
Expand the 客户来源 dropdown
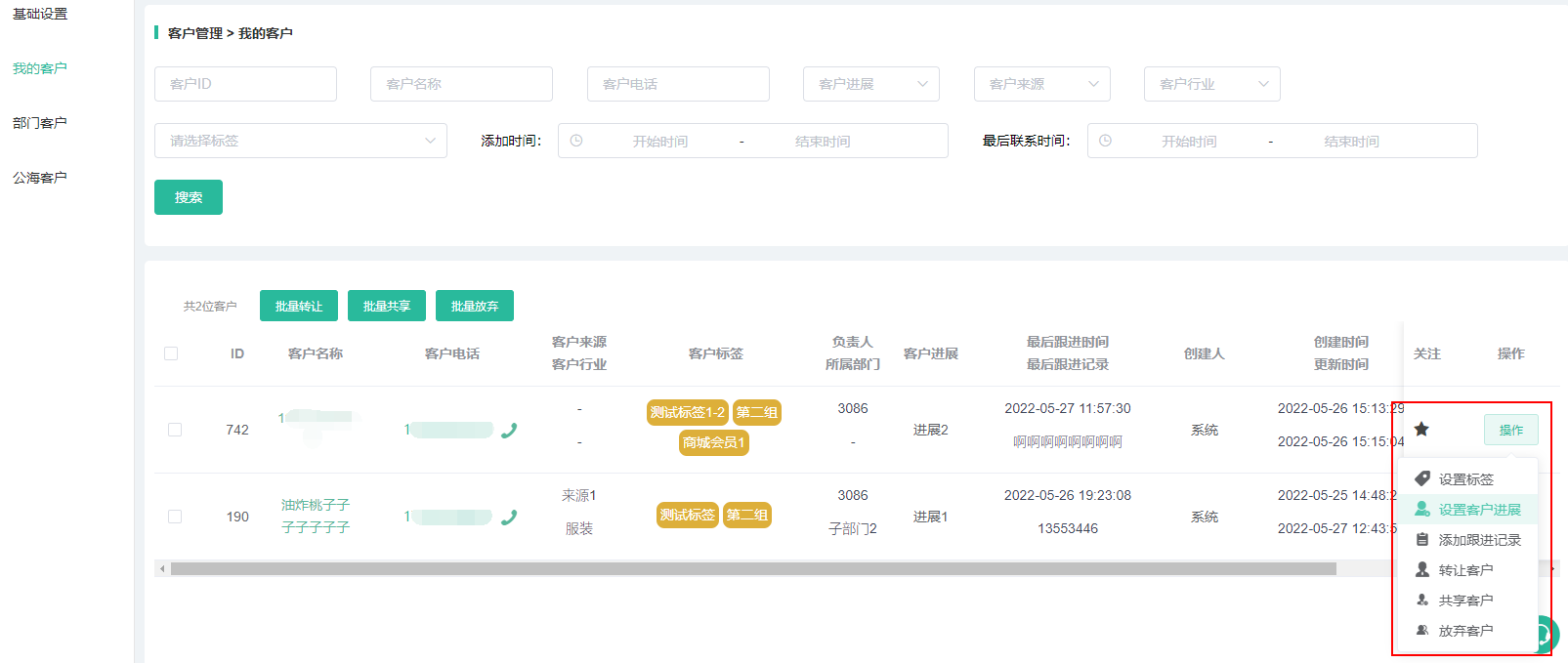tap(1041, 84)
